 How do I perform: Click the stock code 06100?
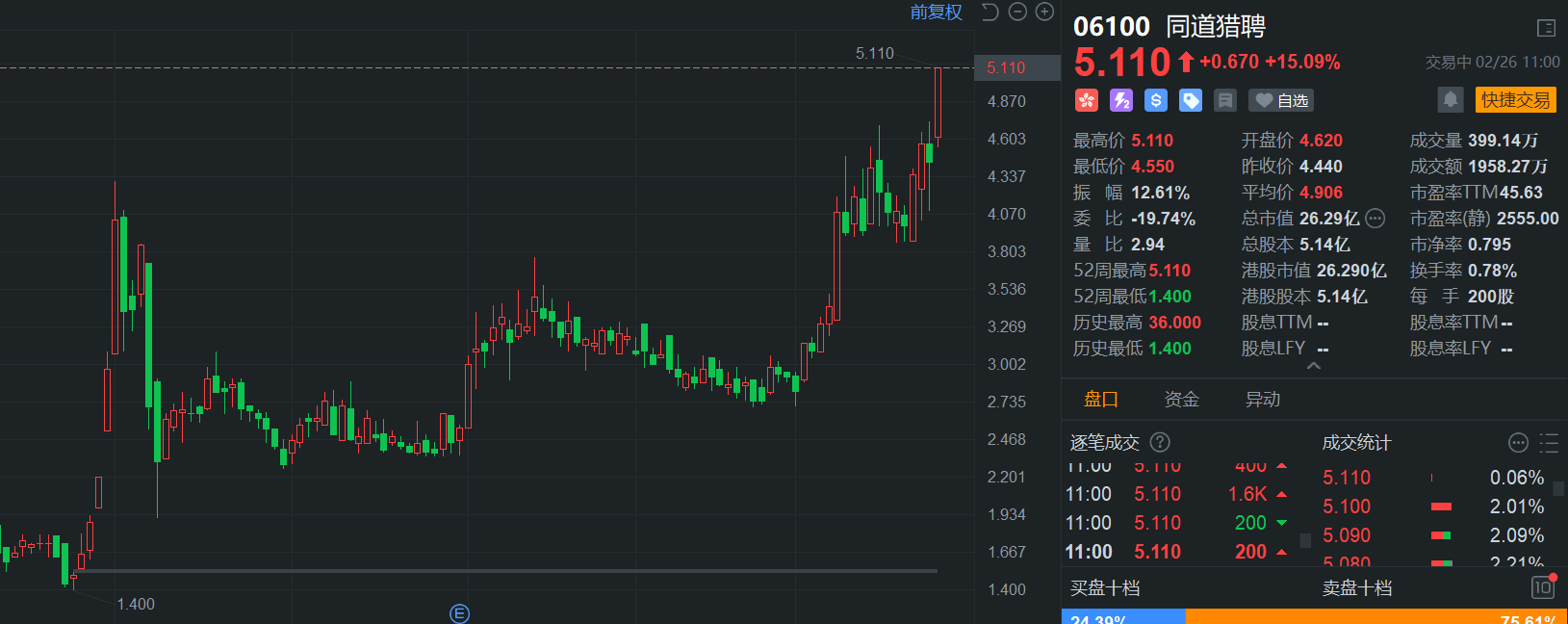[x=1112, y=27]
